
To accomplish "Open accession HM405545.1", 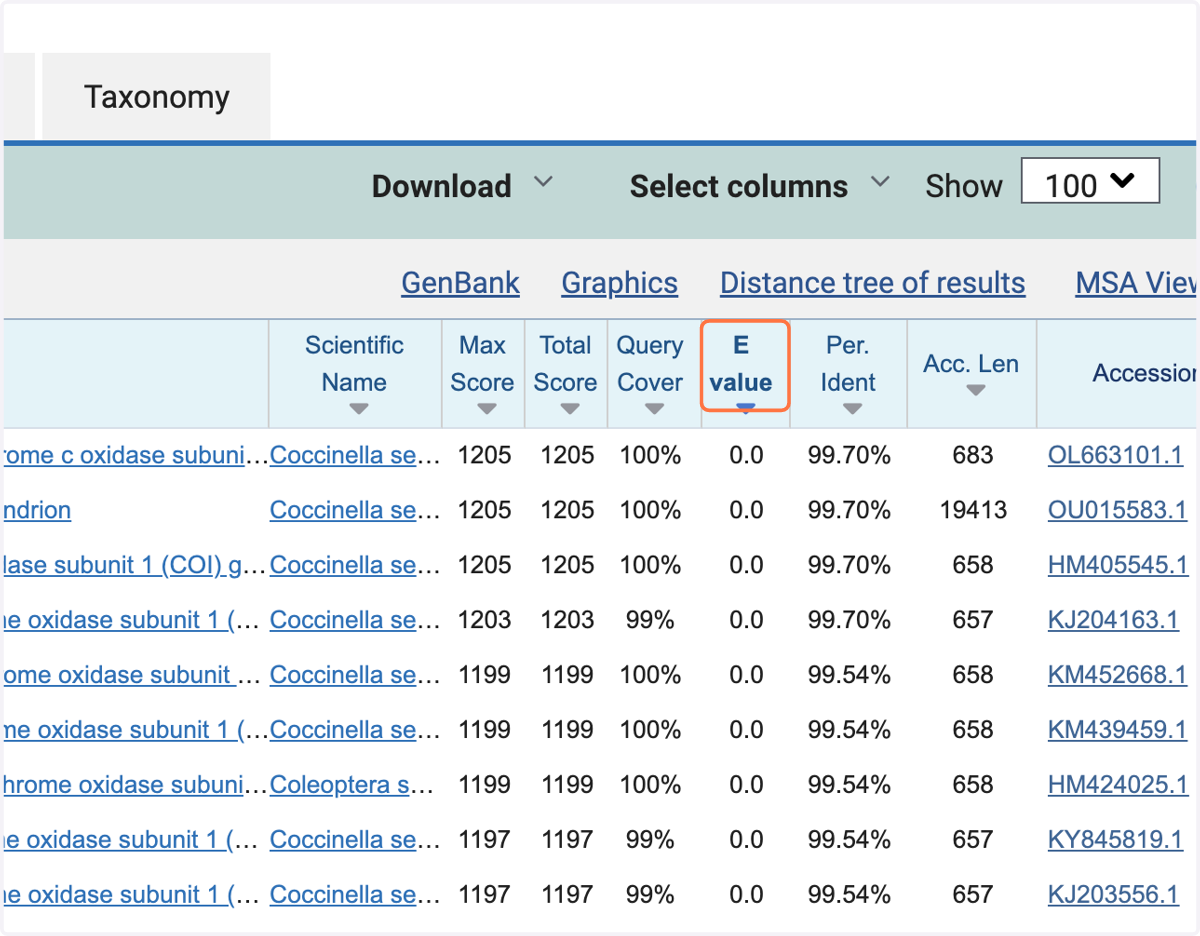I will pyautogui.click(x=1118, y=565).
